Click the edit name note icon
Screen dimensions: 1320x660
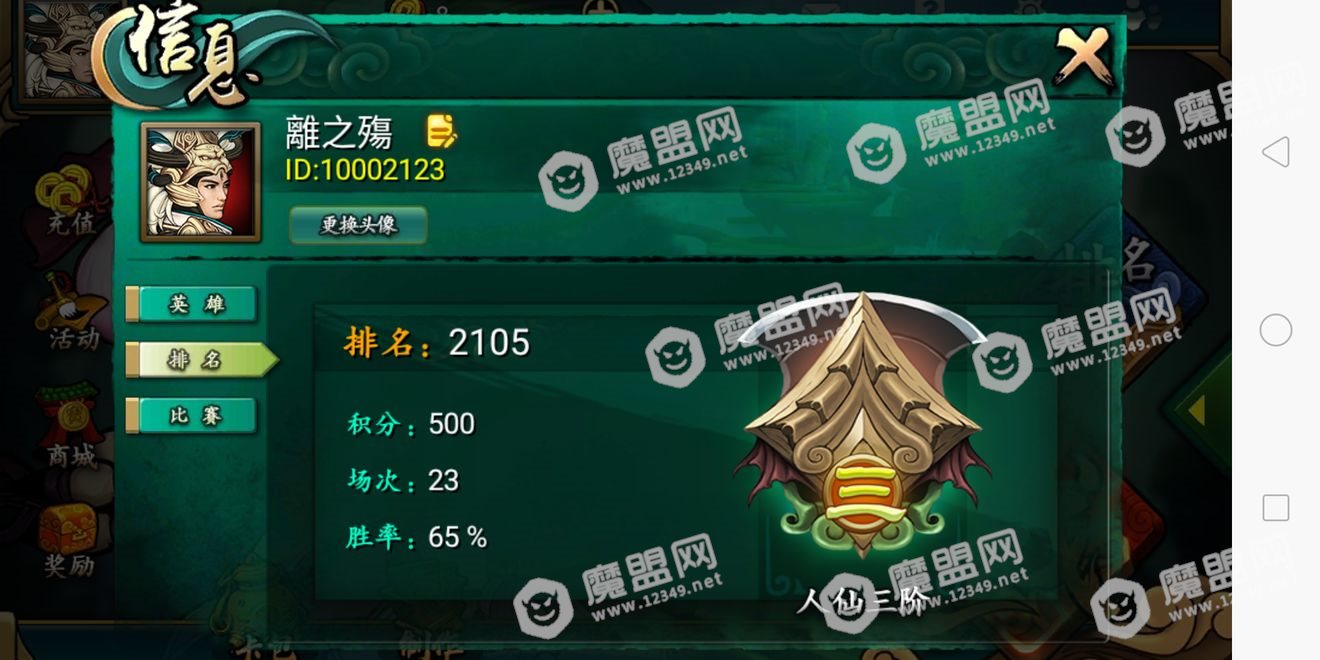pos(441,131)
